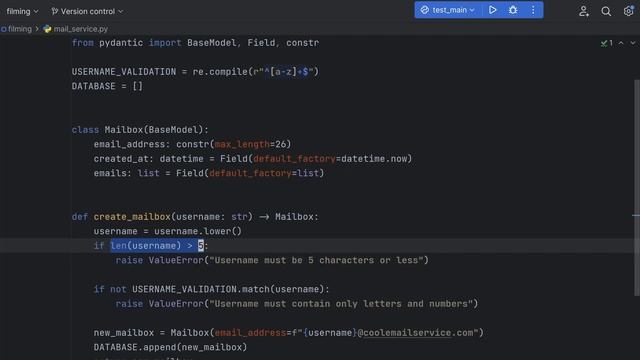Open the Version control menu

[87, 11]
